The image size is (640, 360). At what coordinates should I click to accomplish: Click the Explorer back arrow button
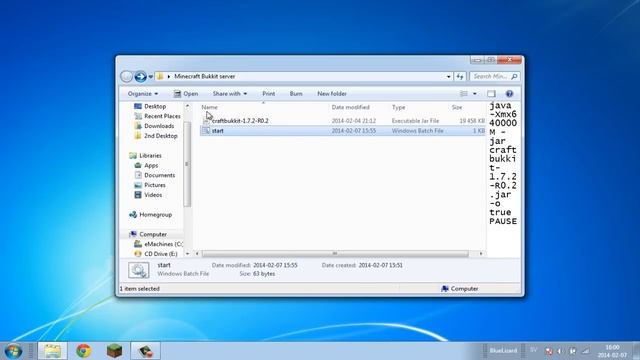(127, 76)
